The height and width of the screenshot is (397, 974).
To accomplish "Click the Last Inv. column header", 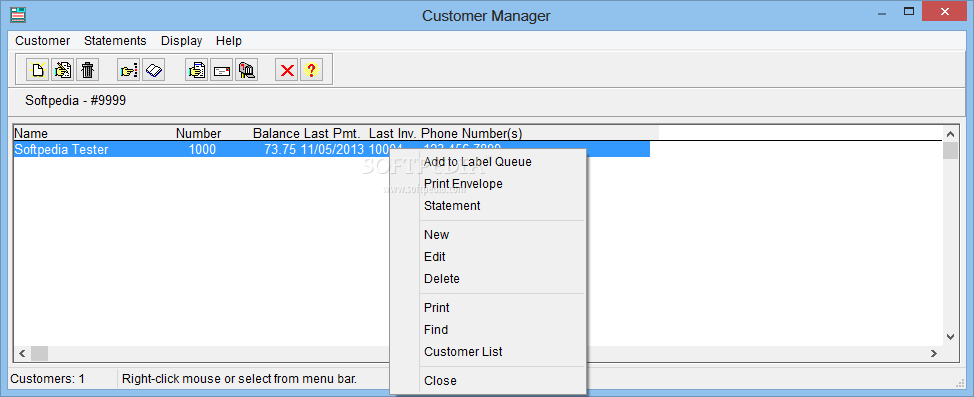I will (x=393, y=134).
